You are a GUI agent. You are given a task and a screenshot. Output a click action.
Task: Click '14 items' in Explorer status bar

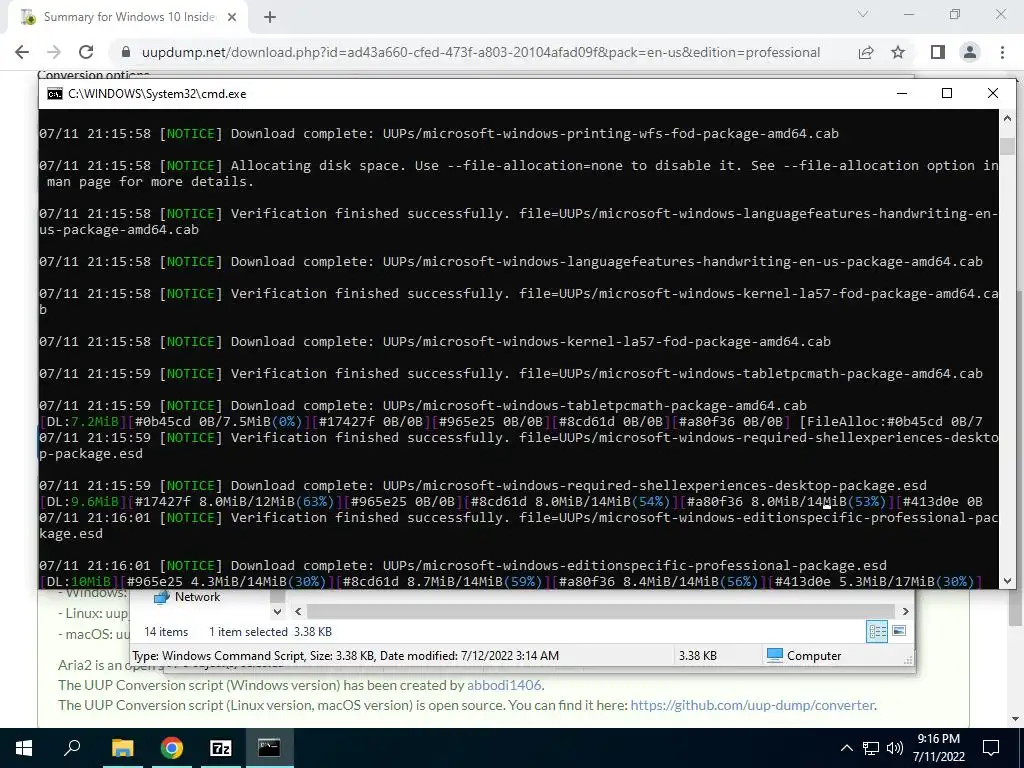point(166,632)
